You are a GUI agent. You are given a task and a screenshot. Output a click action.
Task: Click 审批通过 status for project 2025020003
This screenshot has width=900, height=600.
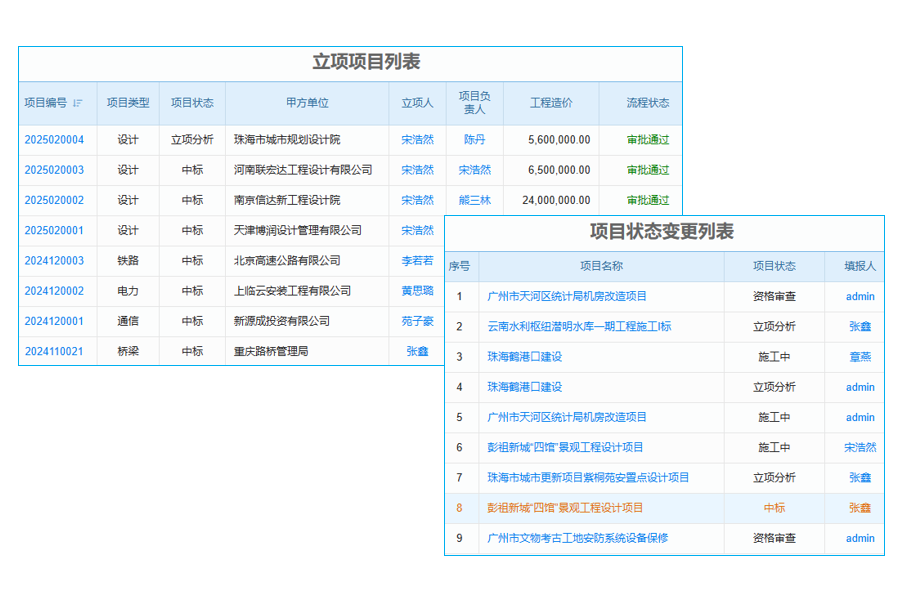pyautogui.click(x=647, y=170)
